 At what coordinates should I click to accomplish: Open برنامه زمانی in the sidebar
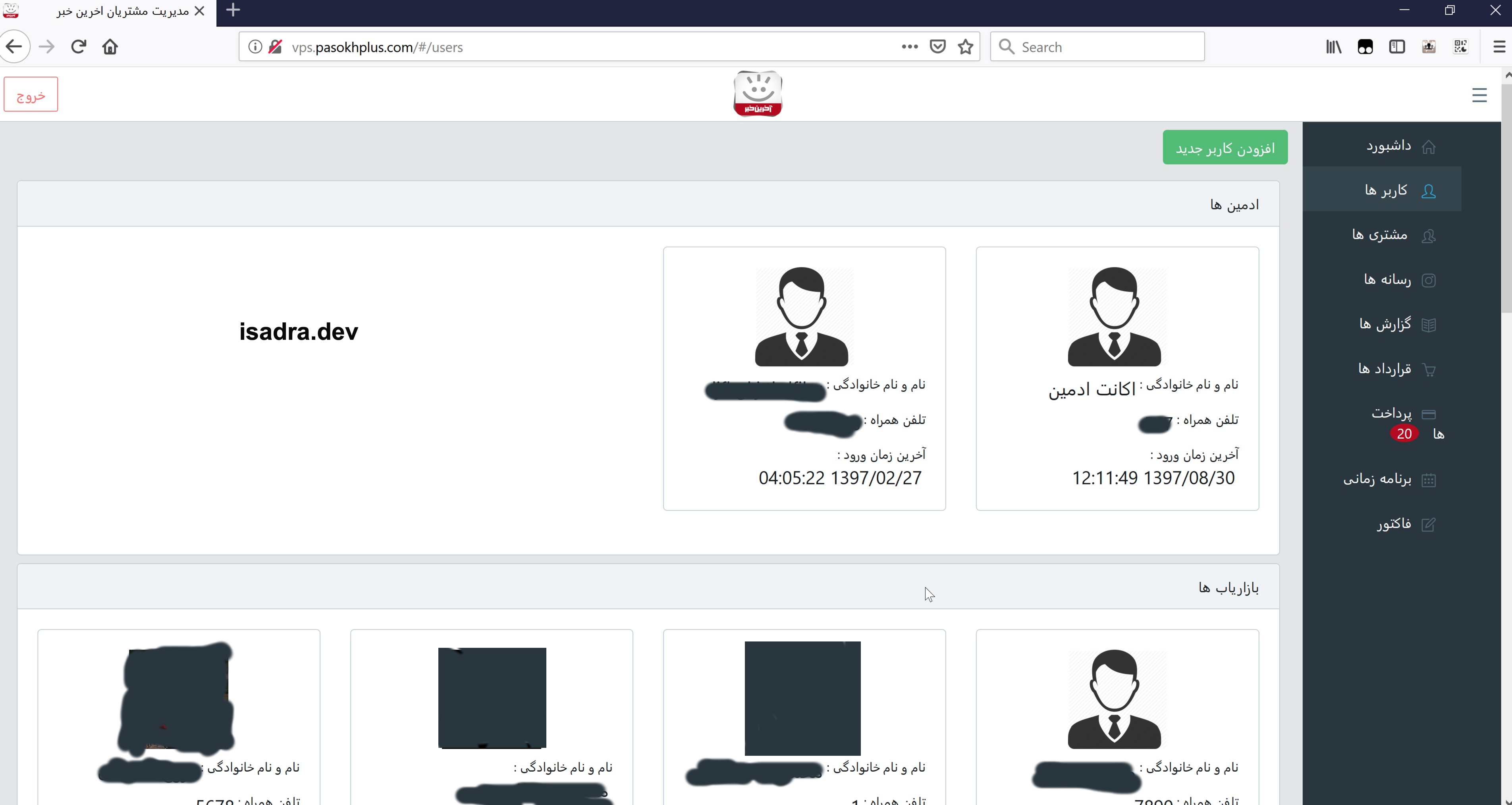click(1382, 480)
